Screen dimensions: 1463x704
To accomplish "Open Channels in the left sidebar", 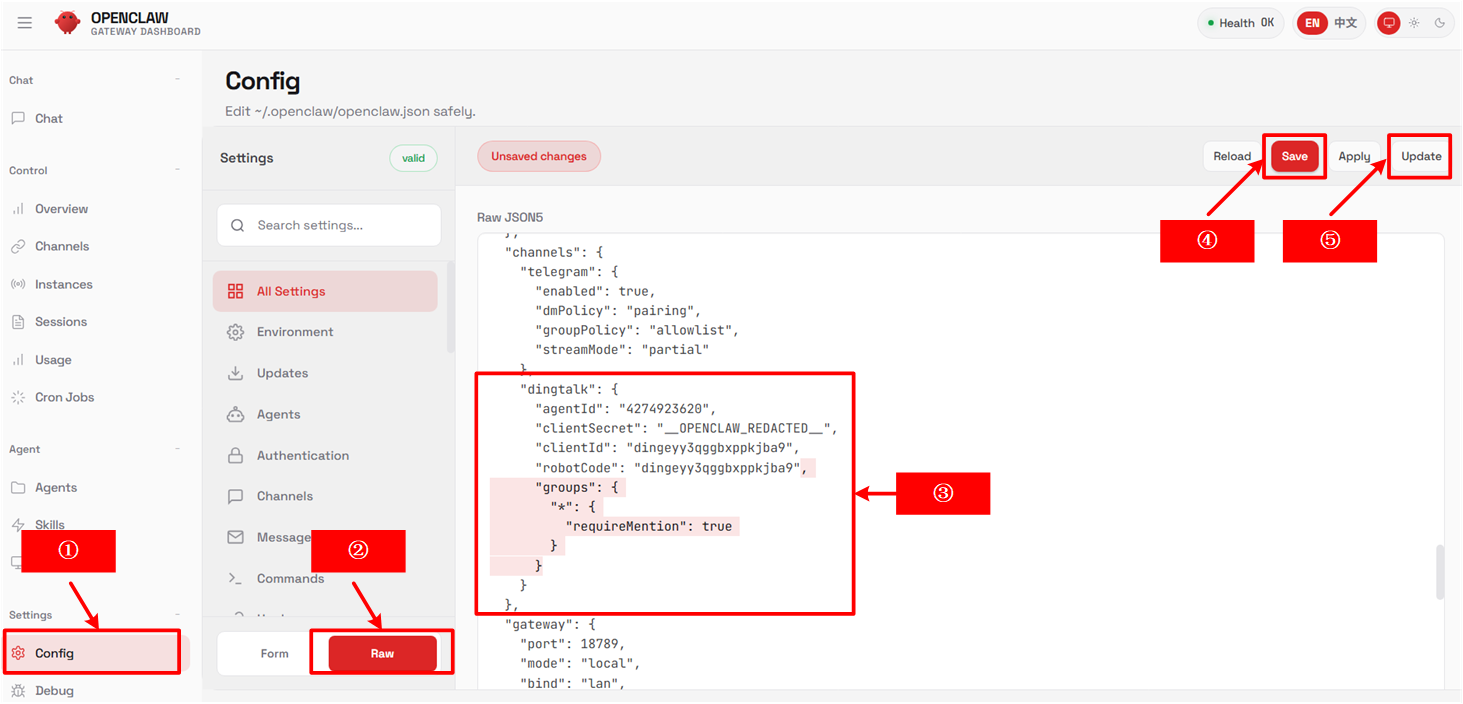I will (62, 246).
